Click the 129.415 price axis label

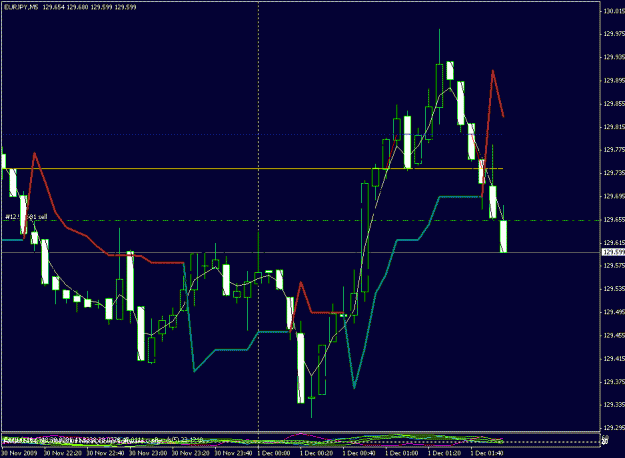pyautogui.click(x=614, y=358)
